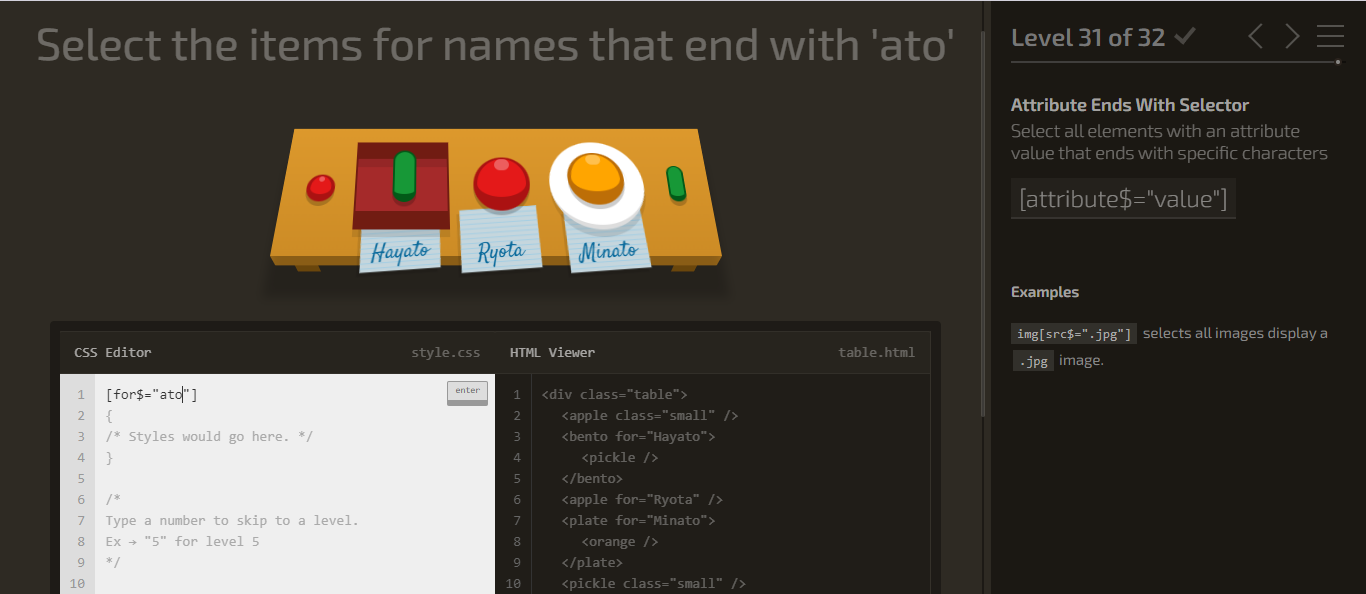The image size is (1366, 594).
Task: Submit the selector with the enter button
Action: point(467,393)
